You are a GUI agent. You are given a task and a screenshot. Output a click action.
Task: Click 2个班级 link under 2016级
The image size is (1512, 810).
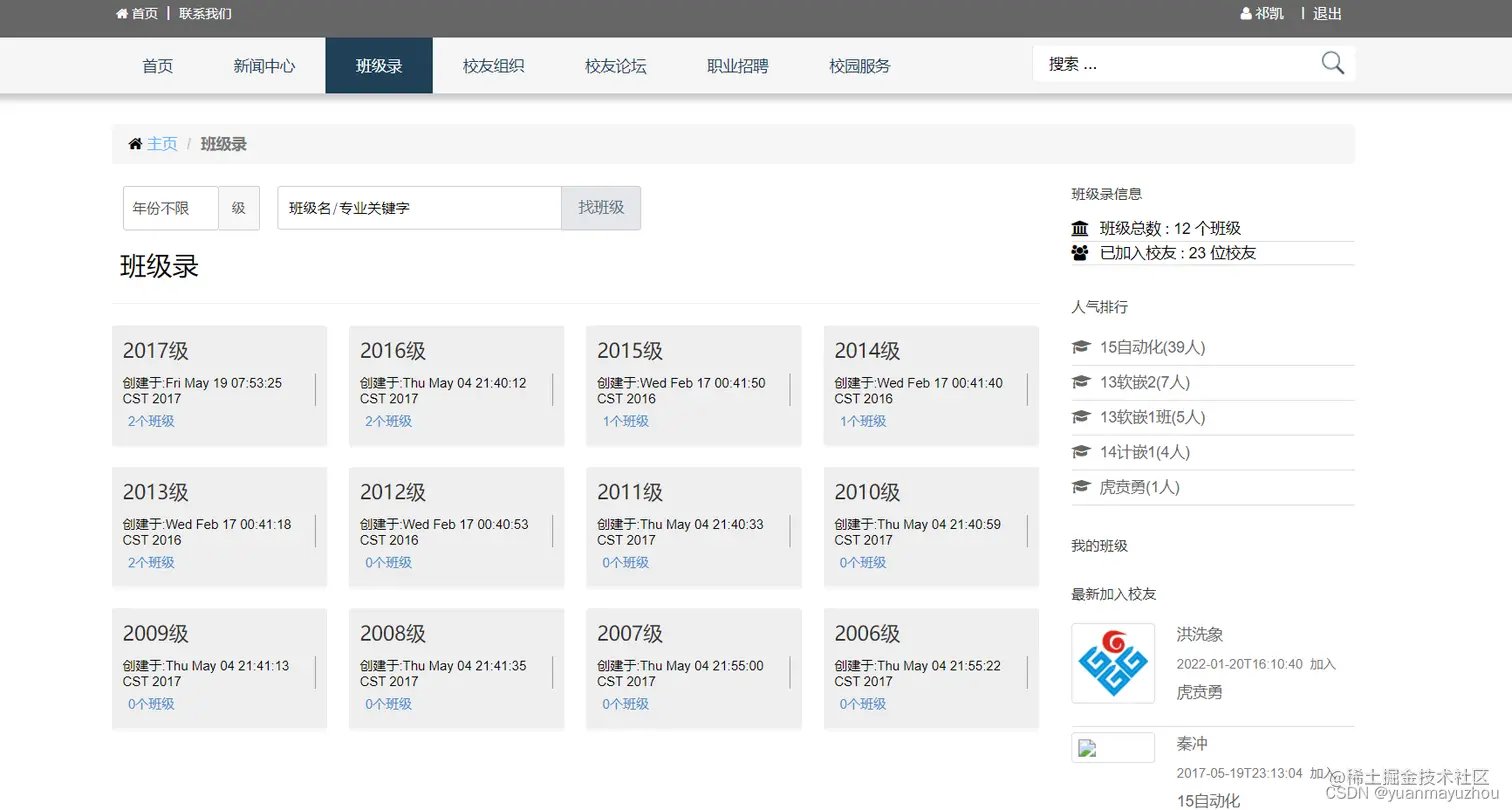(388, 421)
